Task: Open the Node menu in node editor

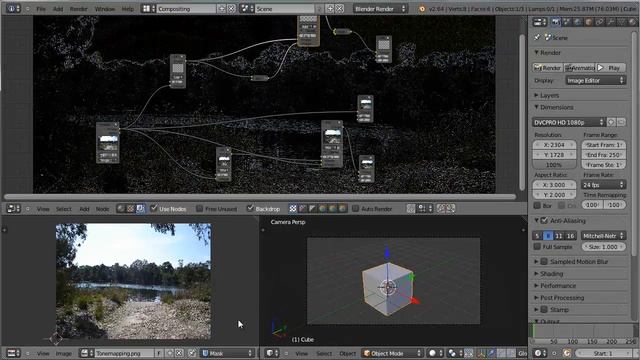Action: (x=102, y=209)
